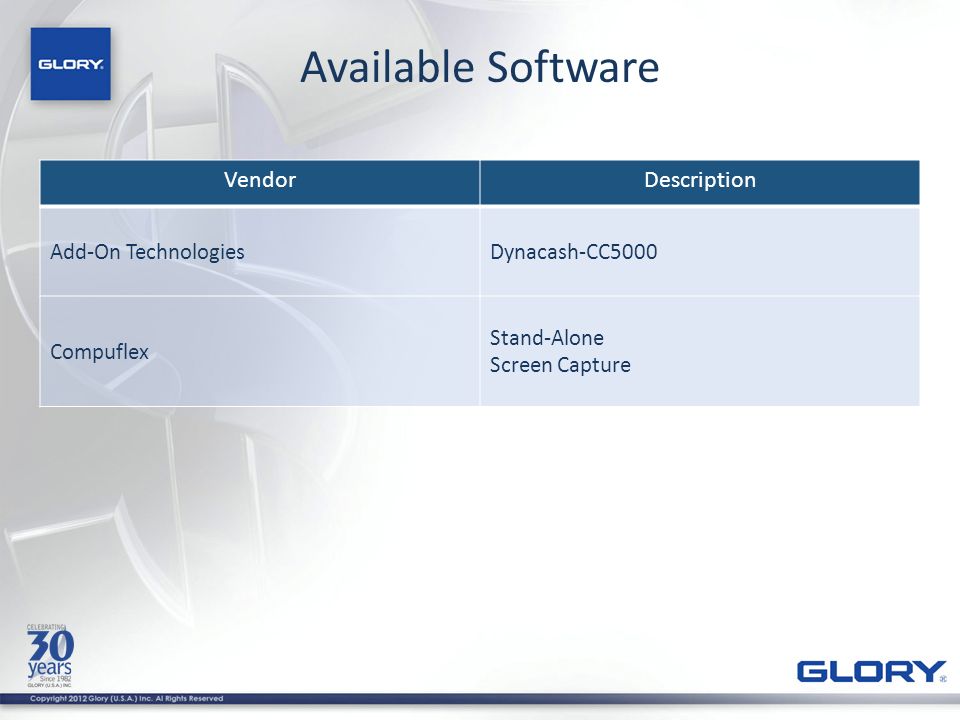
Task: Click the Description column header
Action: coord(700,182)
